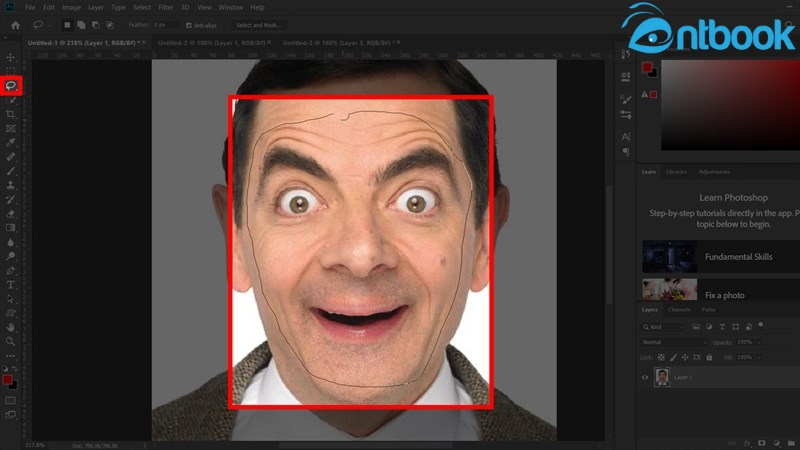Toggle layer filtering on/off switch
The height and width of the screenshot is (450, 800).
(761, 324)
